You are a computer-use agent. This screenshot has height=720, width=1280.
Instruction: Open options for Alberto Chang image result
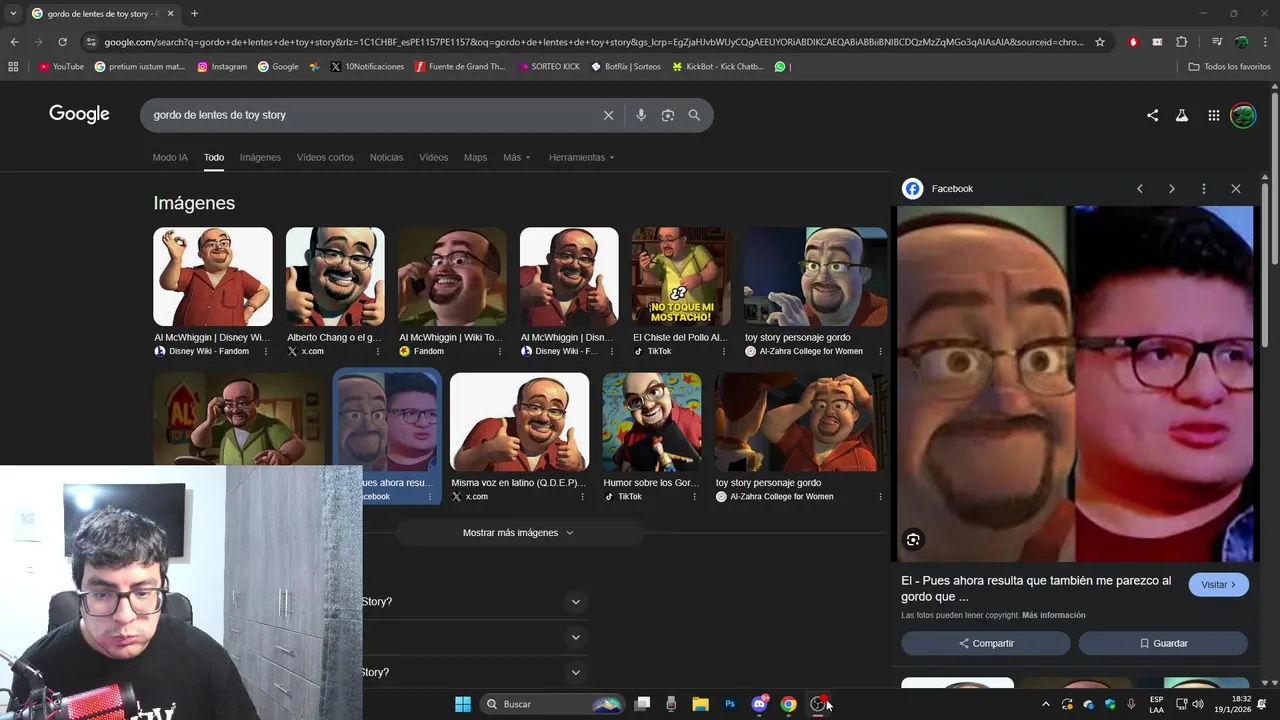coord(378,352)
